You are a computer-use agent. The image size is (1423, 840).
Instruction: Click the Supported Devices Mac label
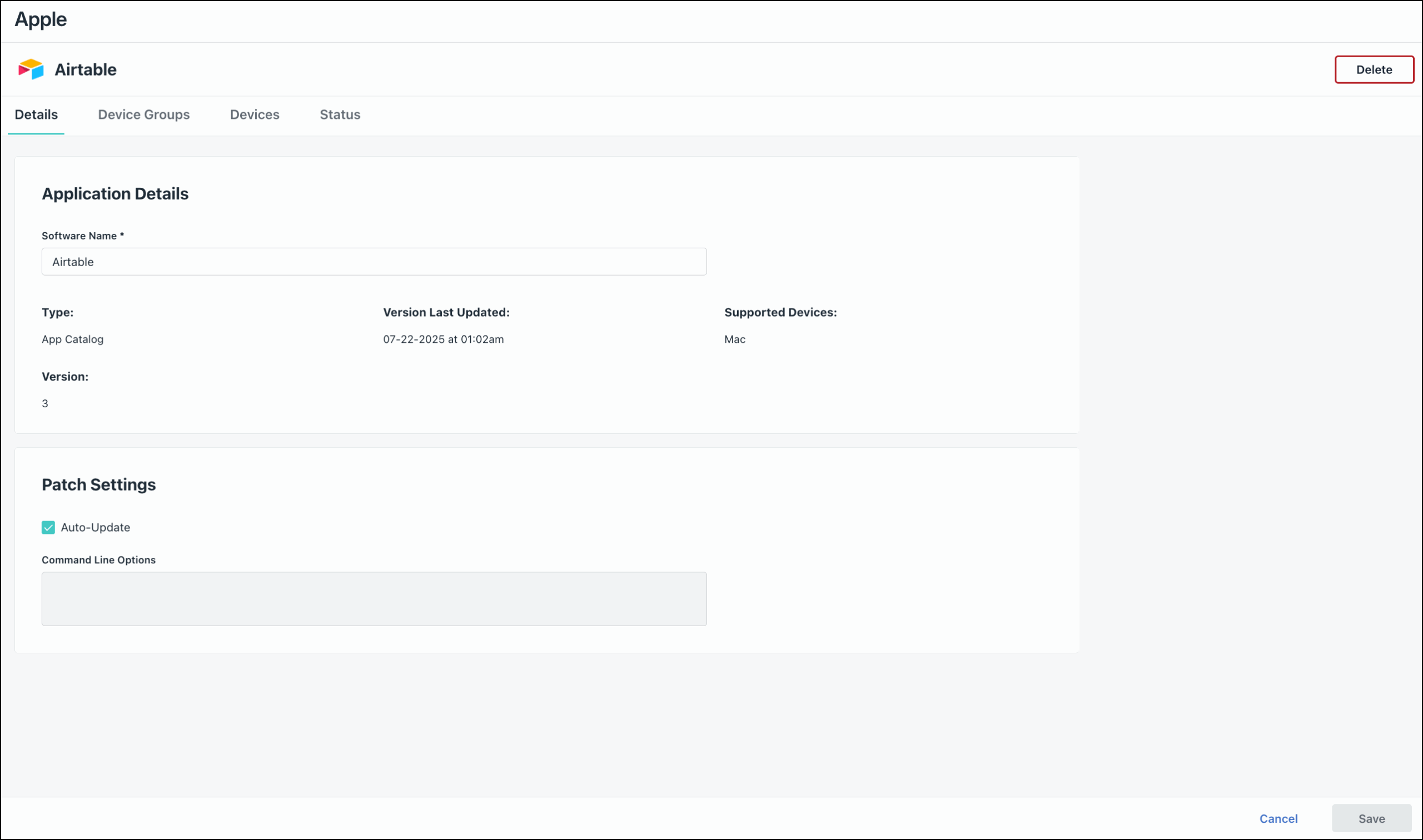[x=734, y=339]
